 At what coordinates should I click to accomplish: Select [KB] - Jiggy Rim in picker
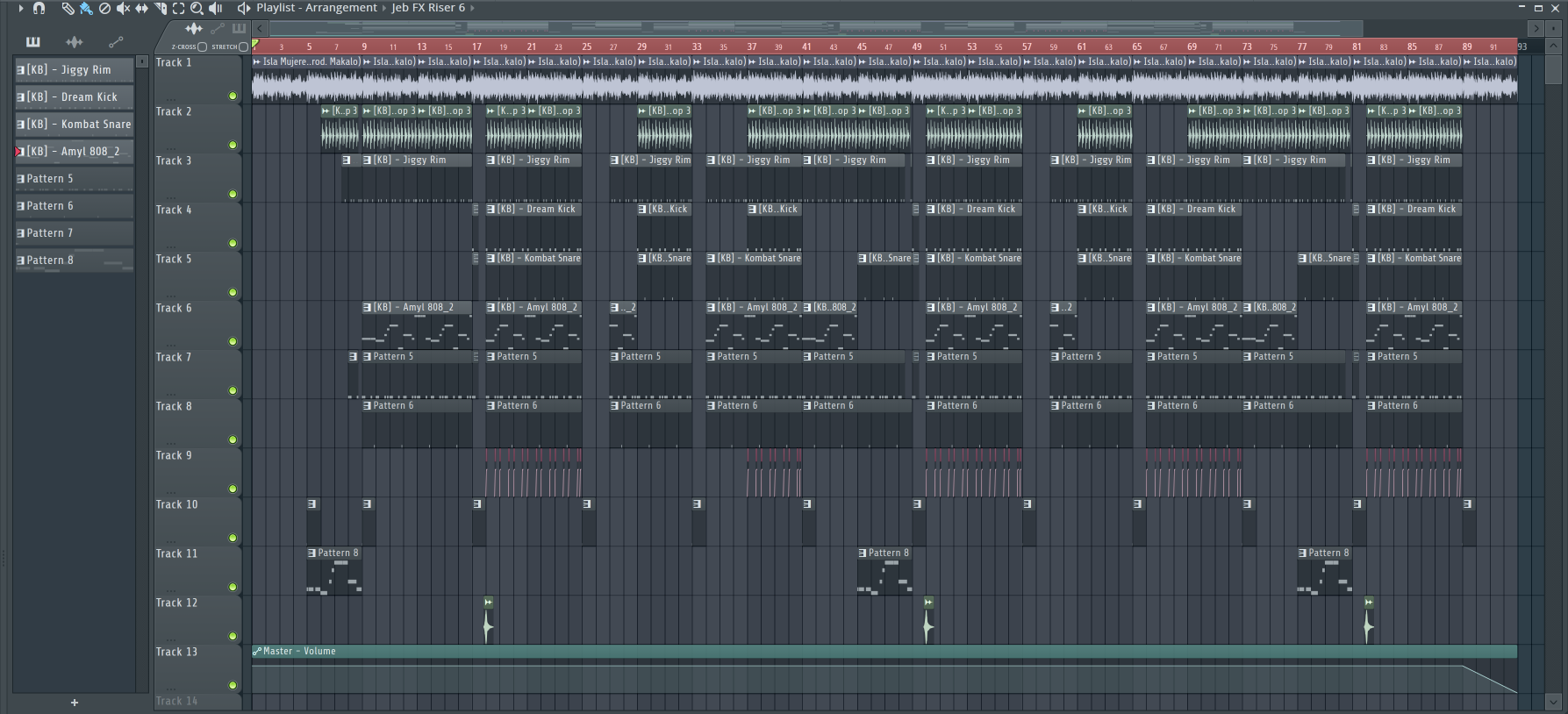(x=75, y=69)
